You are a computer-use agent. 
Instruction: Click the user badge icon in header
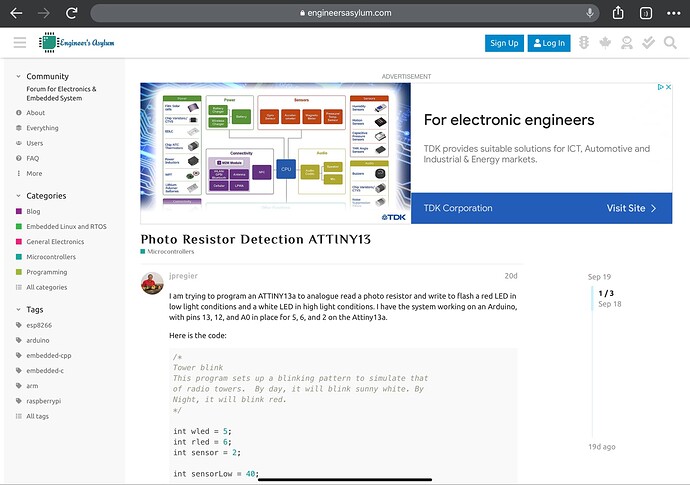[627, 43]
